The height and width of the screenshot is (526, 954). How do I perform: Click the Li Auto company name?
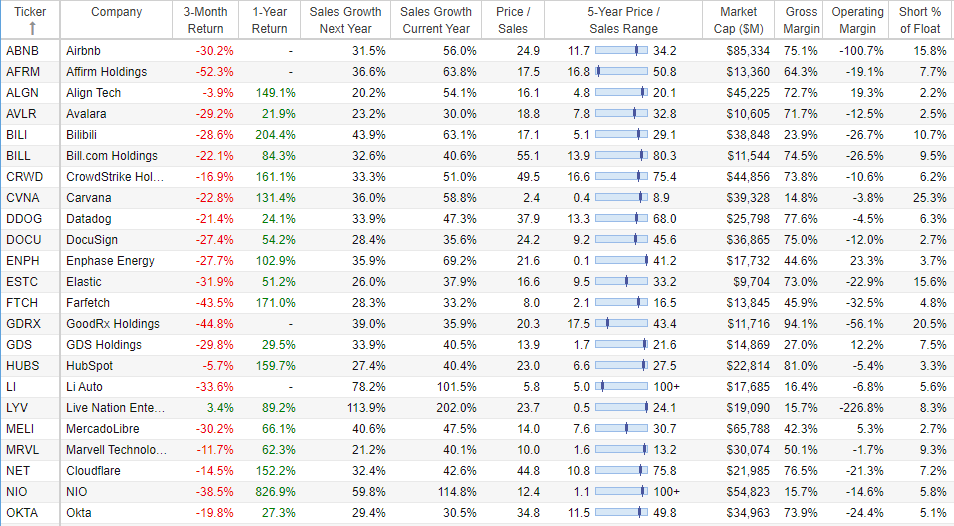tap(85, 387)
